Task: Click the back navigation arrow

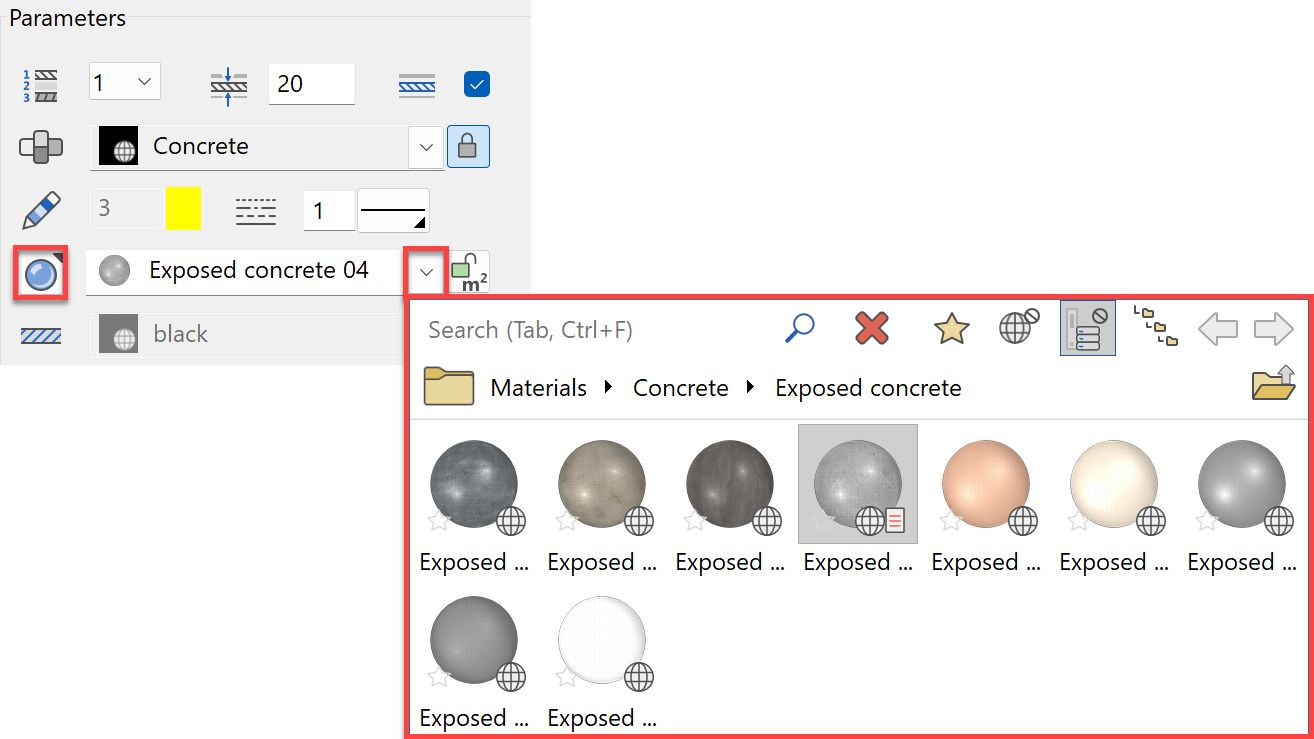Action: 1217,329
